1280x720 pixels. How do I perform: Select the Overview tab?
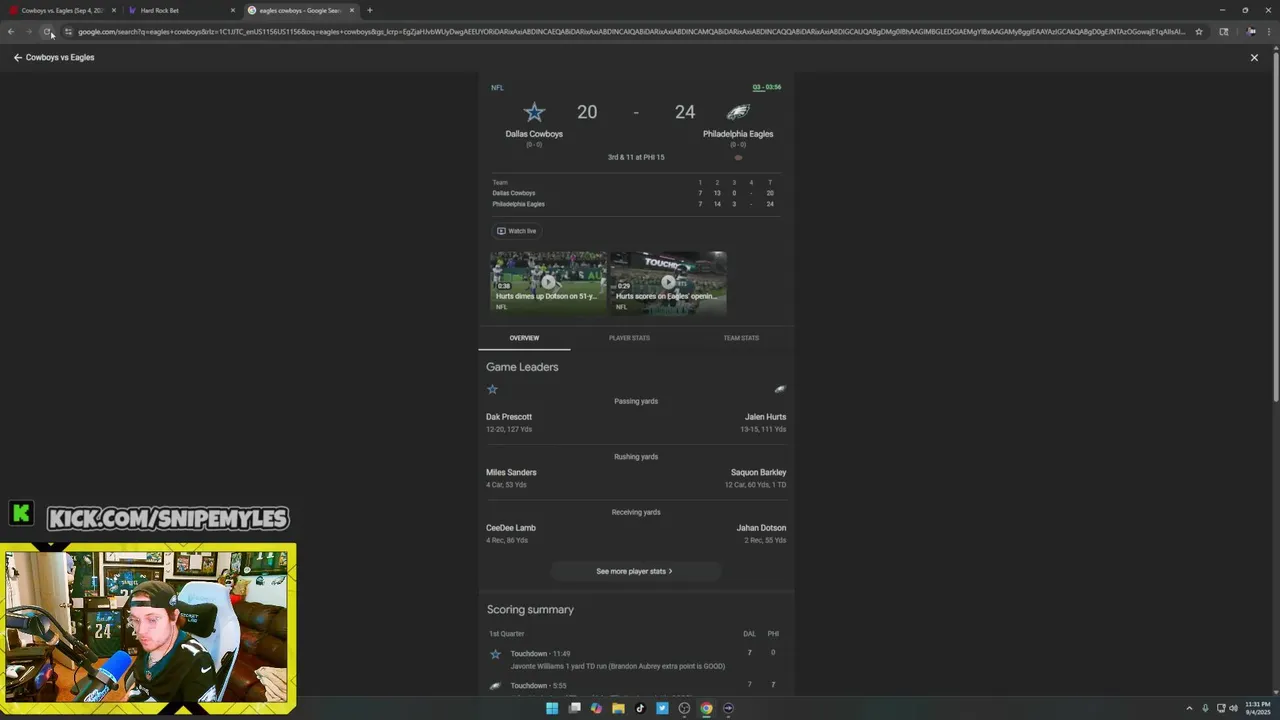524,338
